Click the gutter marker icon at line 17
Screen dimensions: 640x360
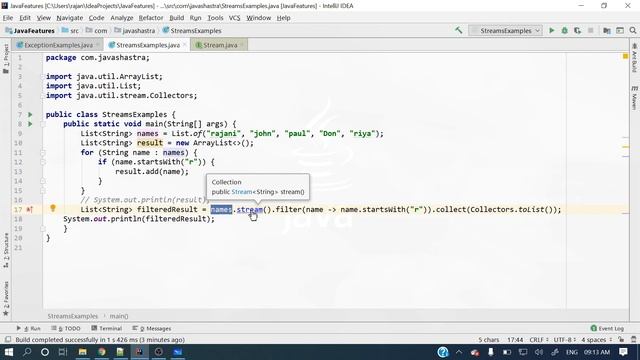point(29,209)
